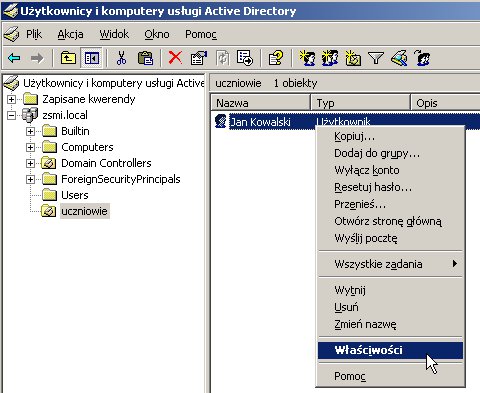Click the Refresh toolbar icon
480x393 pixels.
pyautogui.click(x=222, y=58)
